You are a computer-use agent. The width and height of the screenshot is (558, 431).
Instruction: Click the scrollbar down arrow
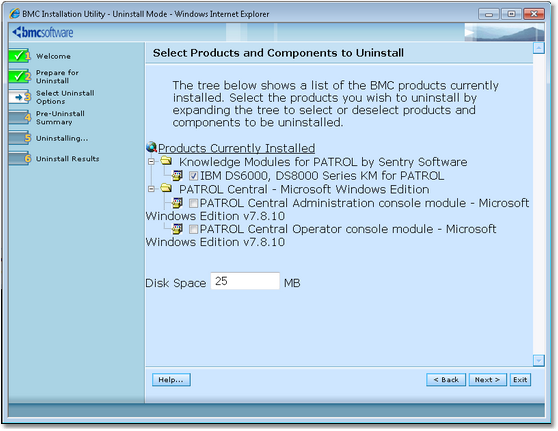tap(539, 361)
